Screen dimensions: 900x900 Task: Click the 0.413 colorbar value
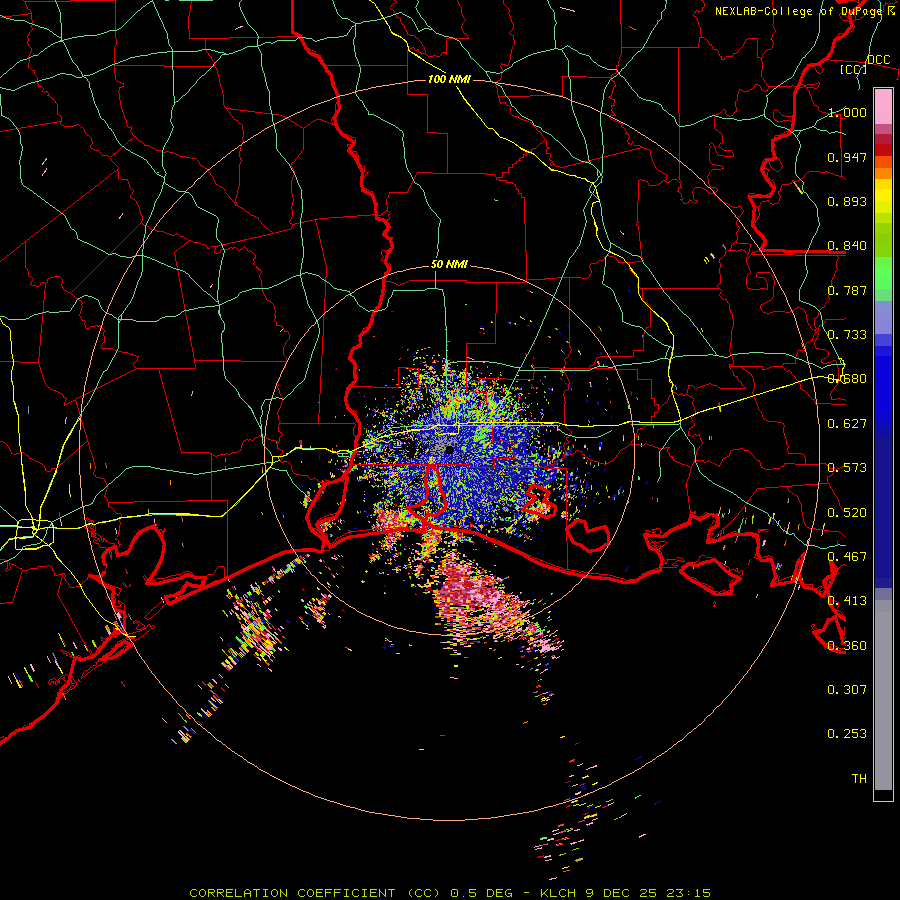[847, 601]
